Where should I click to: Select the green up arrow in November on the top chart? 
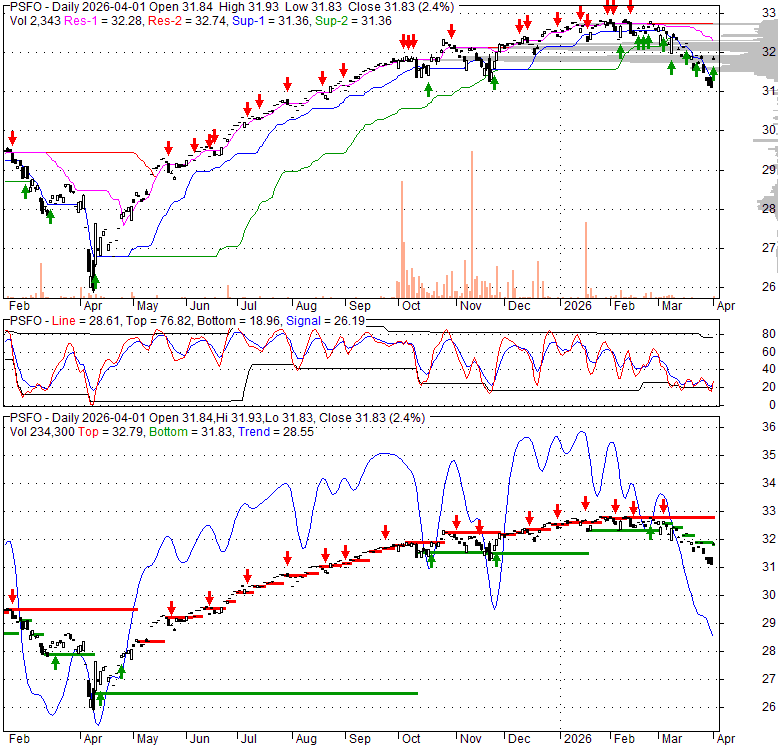pyautogui.click(x=492, y=80)
